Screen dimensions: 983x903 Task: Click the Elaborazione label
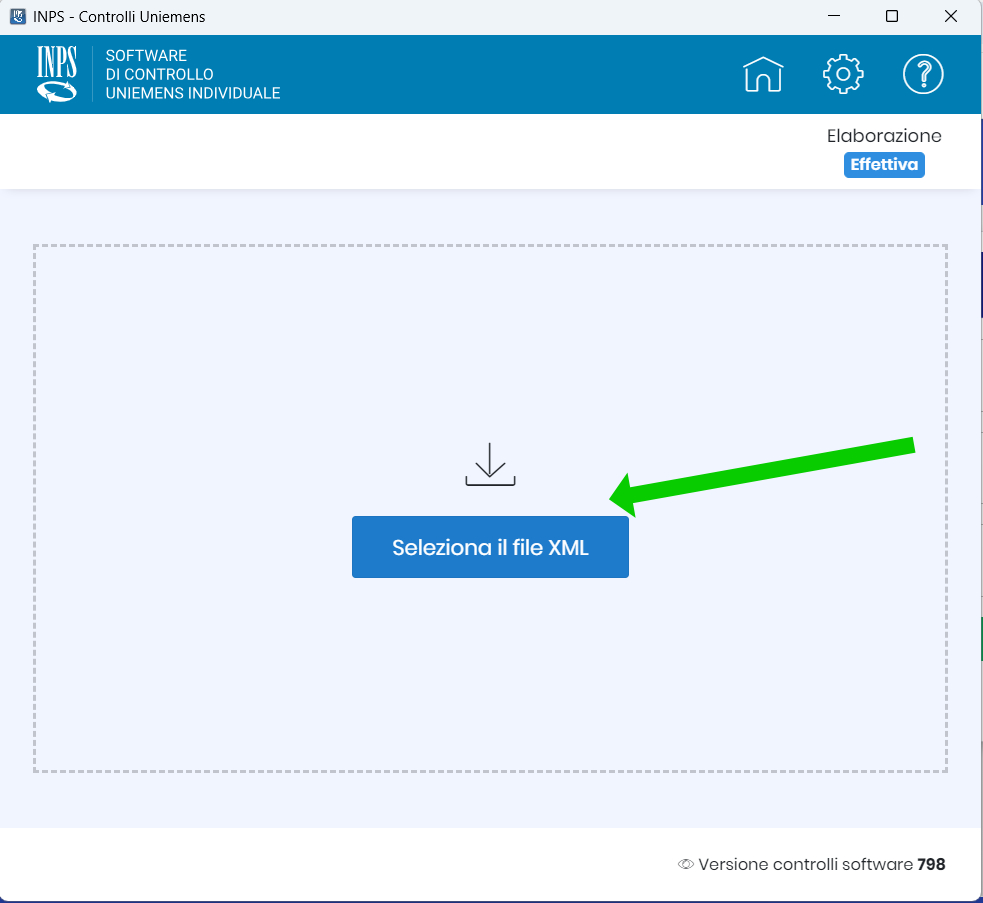click(884, 136)
